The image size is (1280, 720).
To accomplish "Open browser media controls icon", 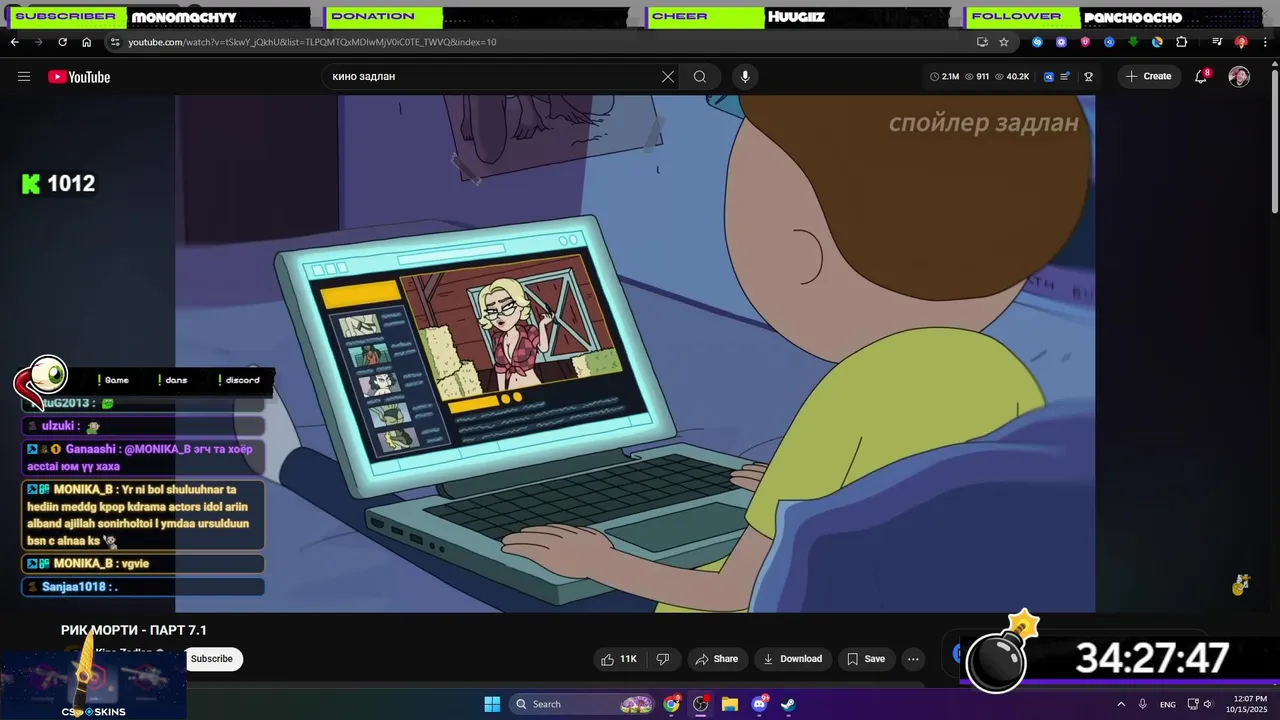I will 1217,42.
